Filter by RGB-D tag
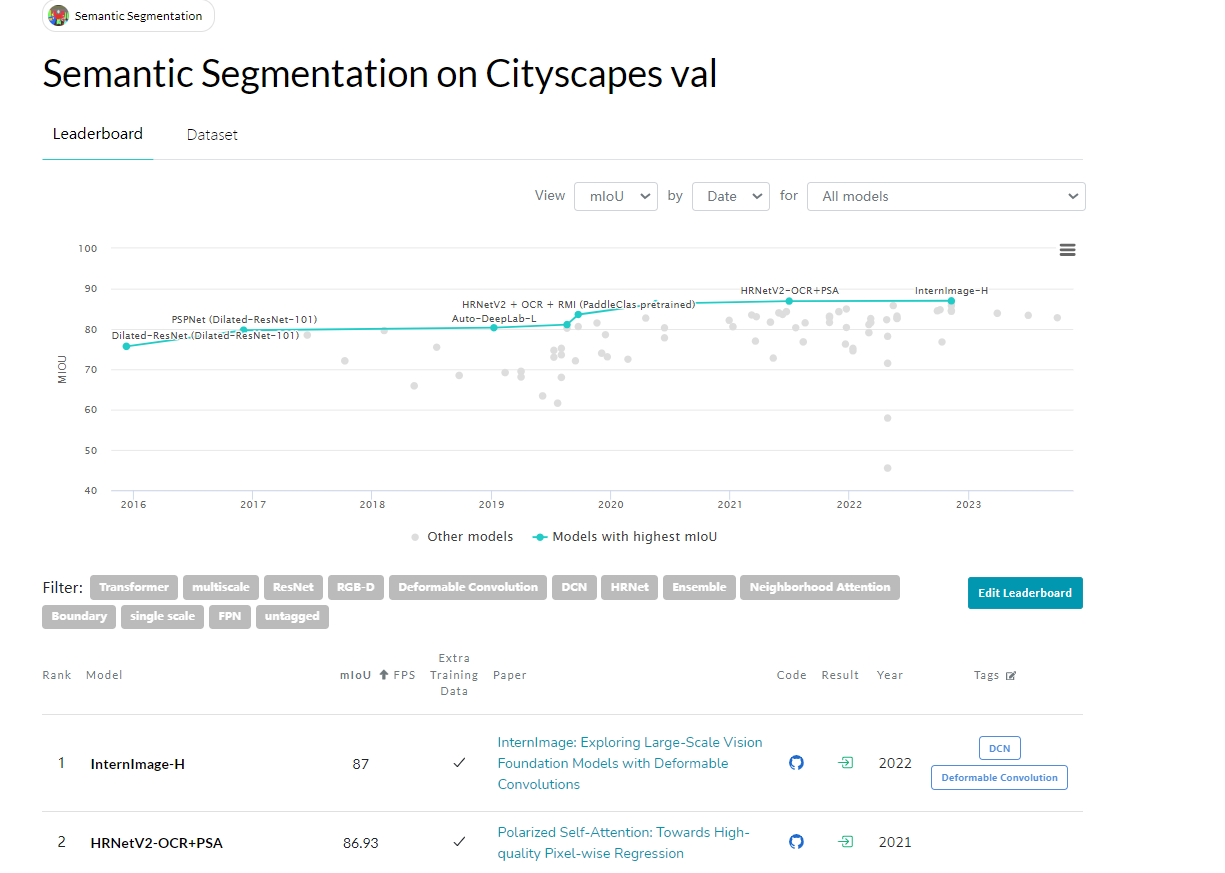This screenshot has width=1225, height=873. tap(356, 587)
